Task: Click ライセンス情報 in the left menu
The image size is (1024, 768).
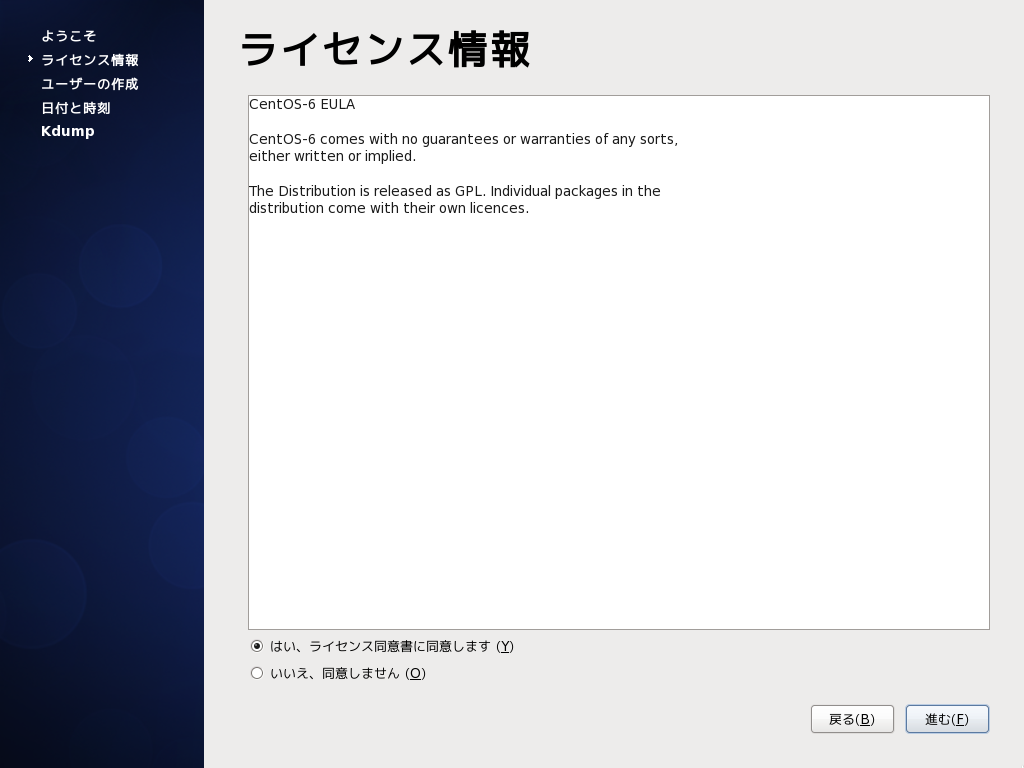Action: click(x=89, y=60)
